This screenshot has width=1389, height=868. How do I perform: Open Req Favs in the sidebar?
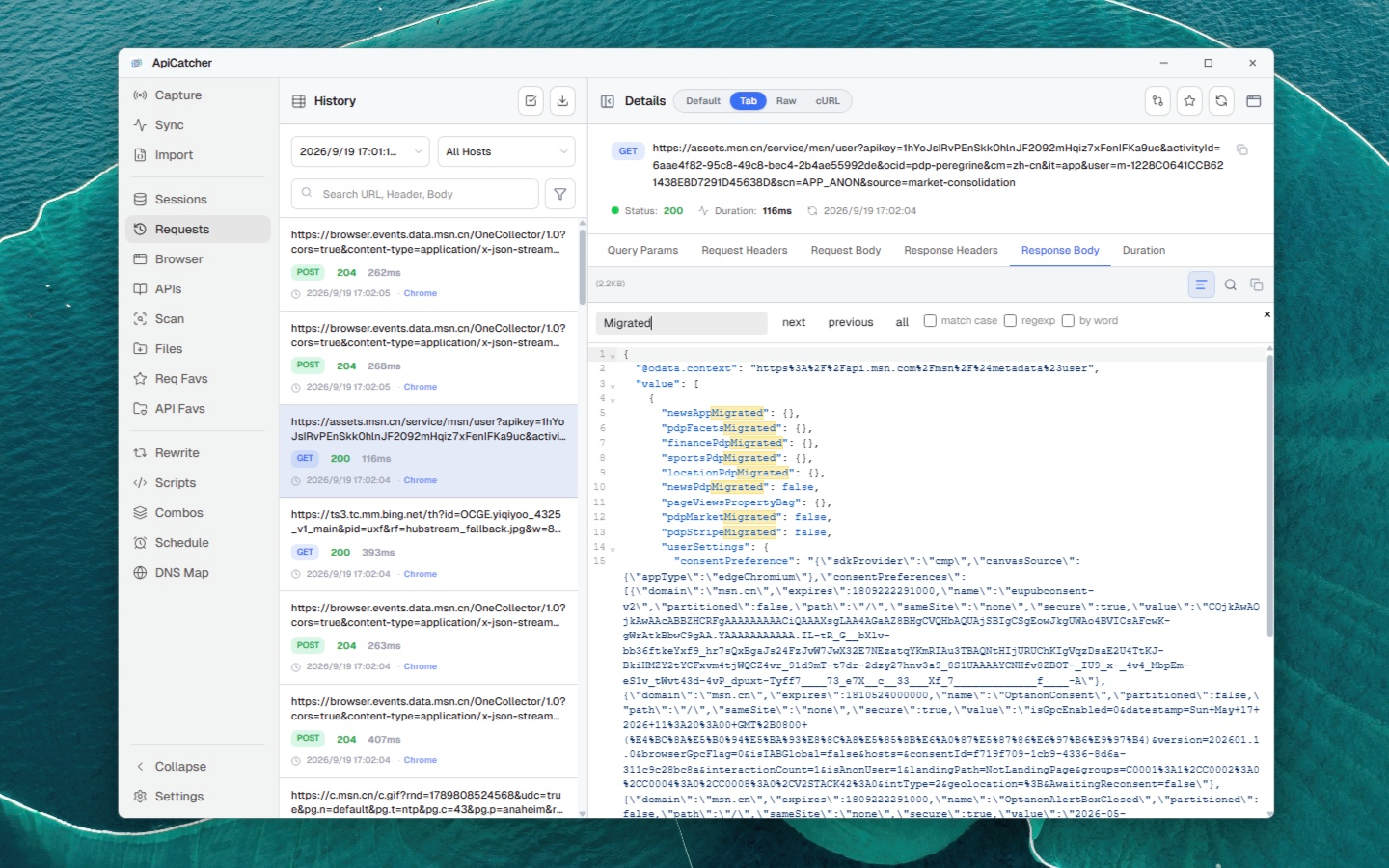click(x=198, y=379)
